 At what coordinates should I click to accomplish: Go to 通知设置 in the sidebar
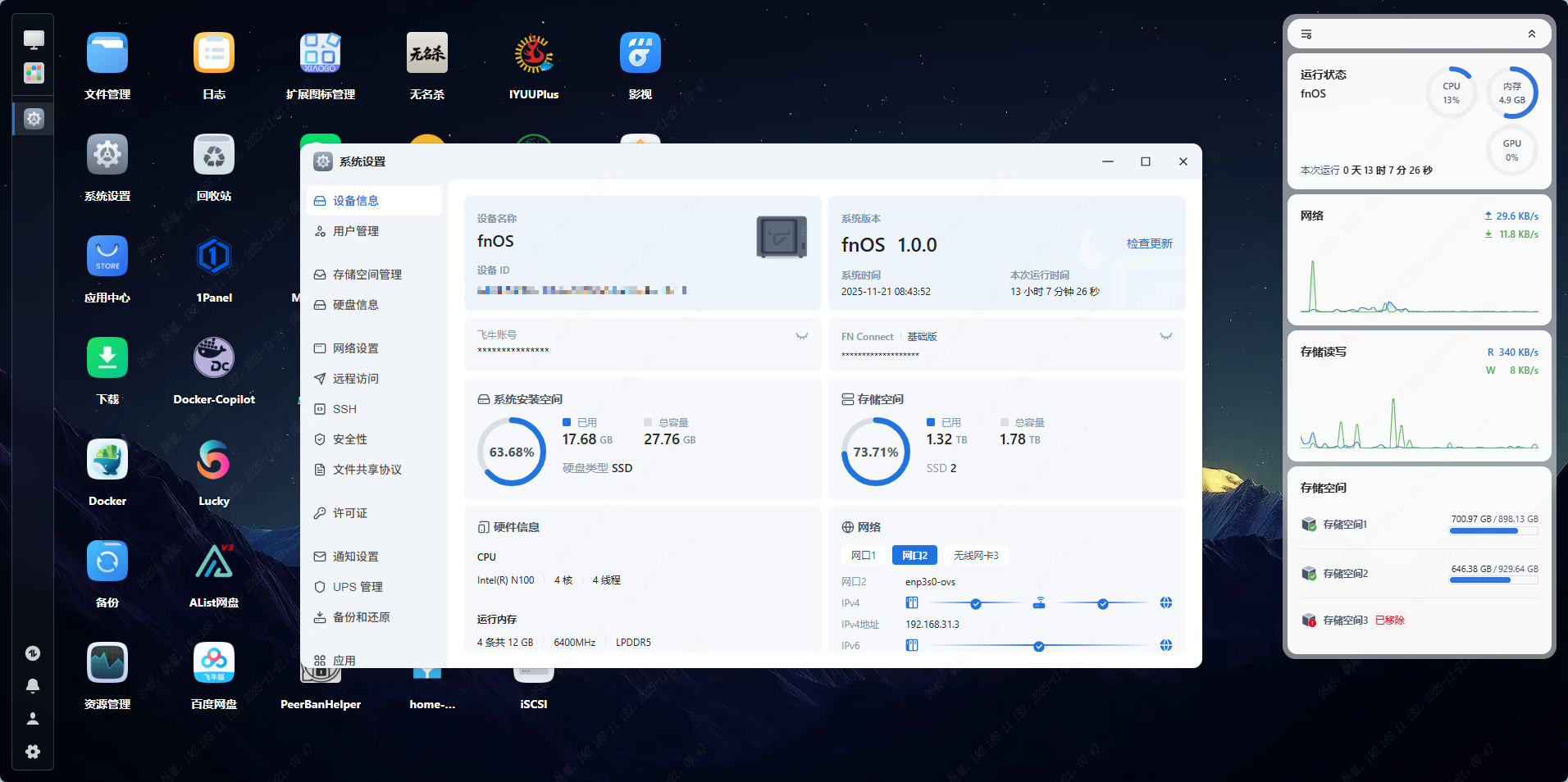point(374,557)
